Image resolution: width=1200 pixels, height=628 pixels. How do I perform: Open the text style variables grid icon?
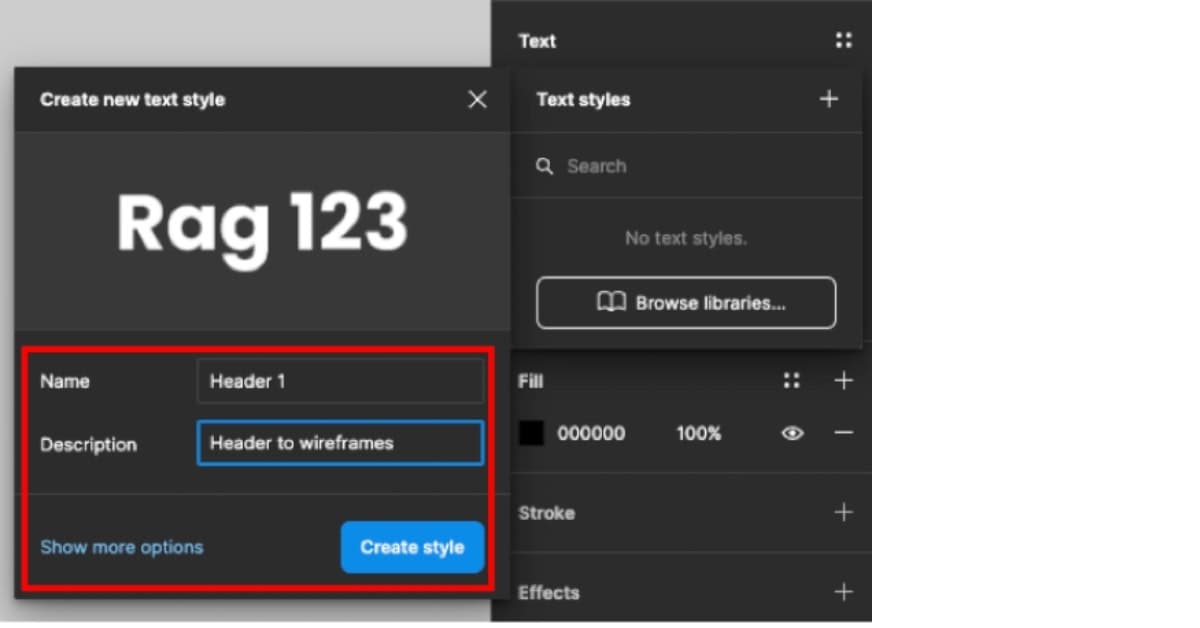pos(844,40)
